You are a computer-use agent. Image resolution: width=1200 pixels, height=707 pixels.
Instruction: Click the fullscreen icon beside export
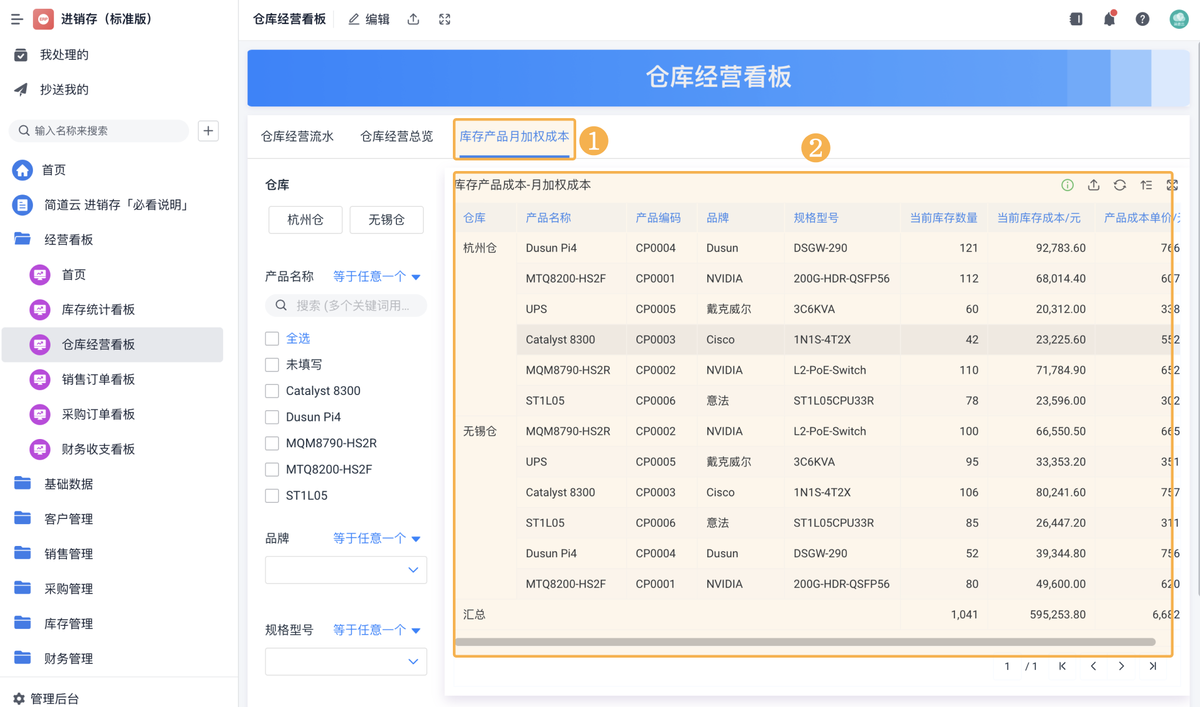(x=445, y=19)
